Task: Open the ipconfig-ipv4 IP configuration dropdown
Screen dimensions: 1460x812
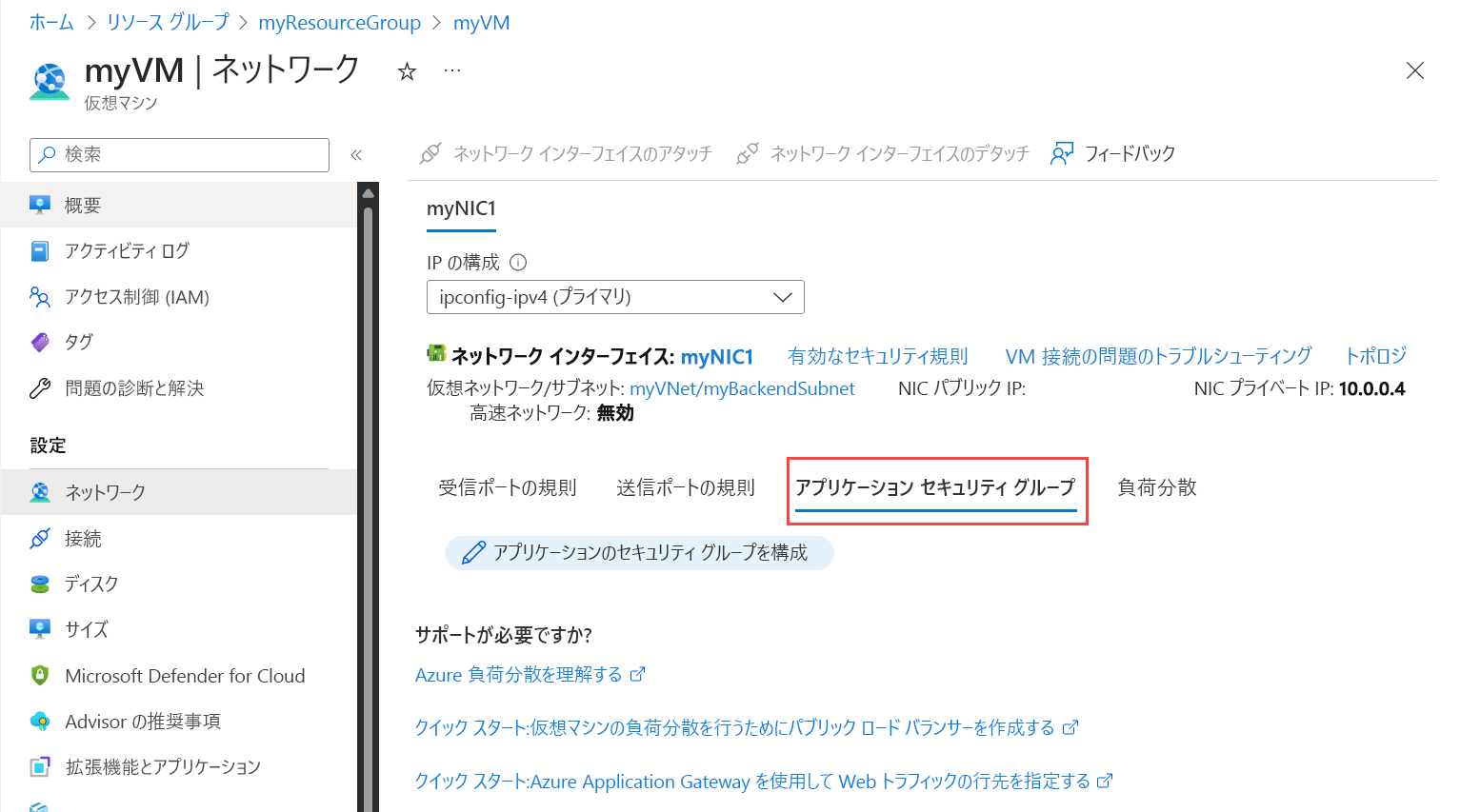Action: pyautogui.click(x=614, y=296)
